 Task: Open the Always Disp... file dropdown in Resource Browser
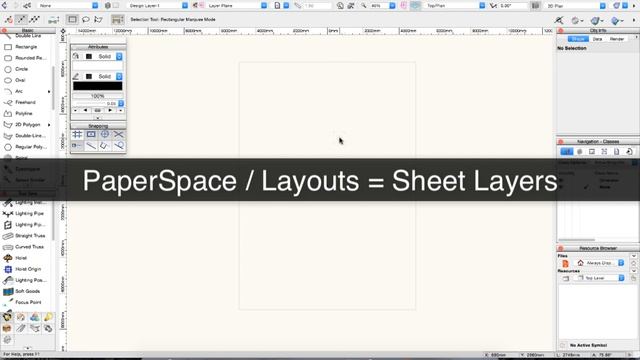click(x=599, y=263)
